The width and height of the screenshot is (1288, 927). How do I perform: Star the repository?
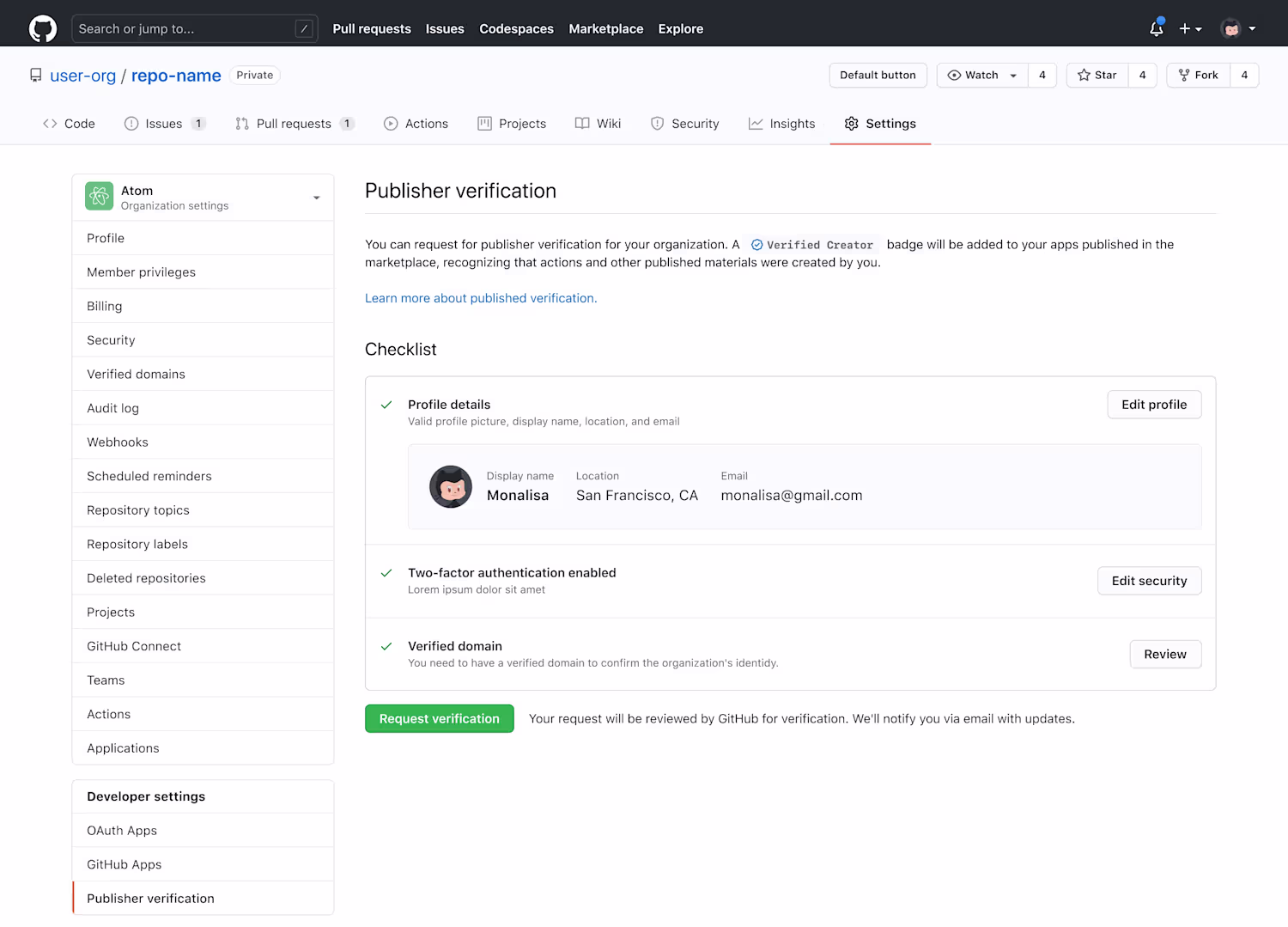click(1097, 76)
